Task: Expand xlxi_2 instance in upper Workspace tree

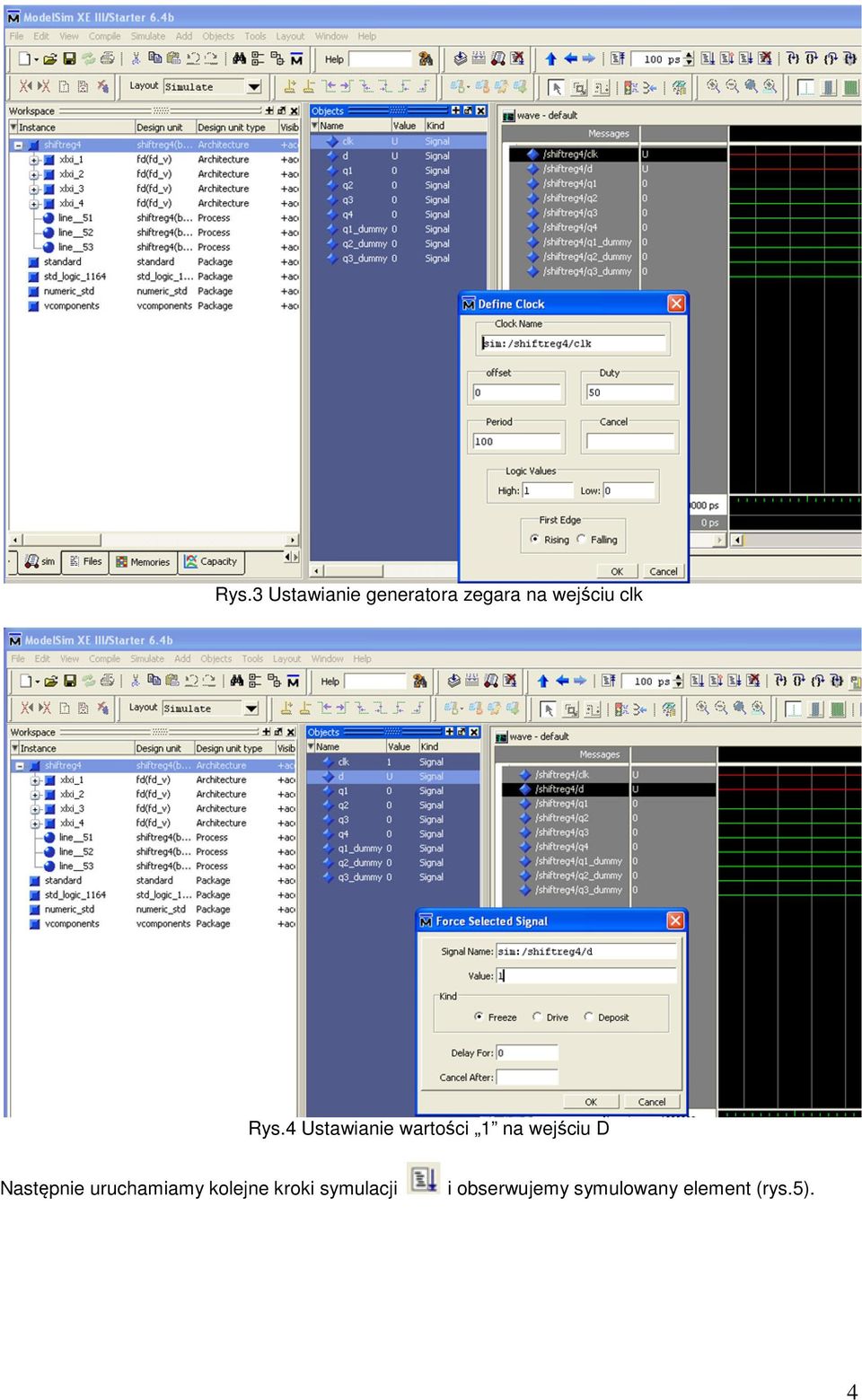Action: tap(34, 174)
